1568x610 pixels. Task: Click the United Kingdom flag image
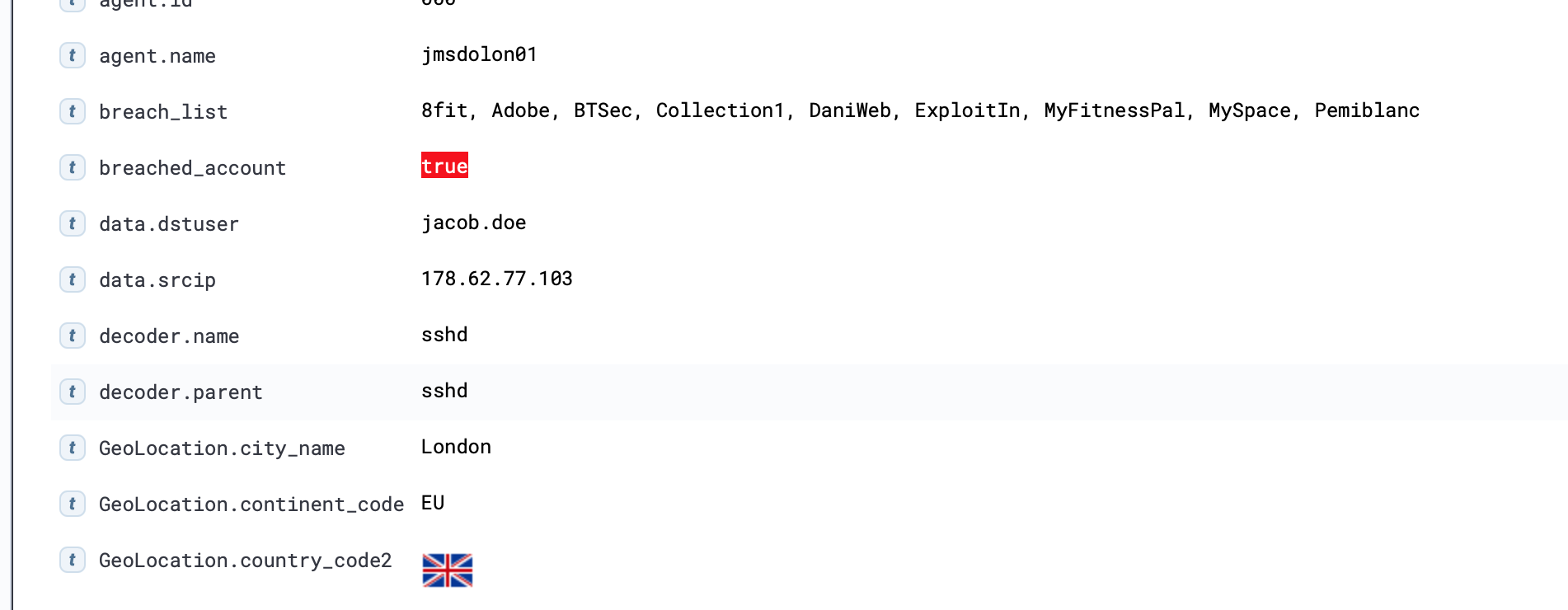[x=447, y=570]
